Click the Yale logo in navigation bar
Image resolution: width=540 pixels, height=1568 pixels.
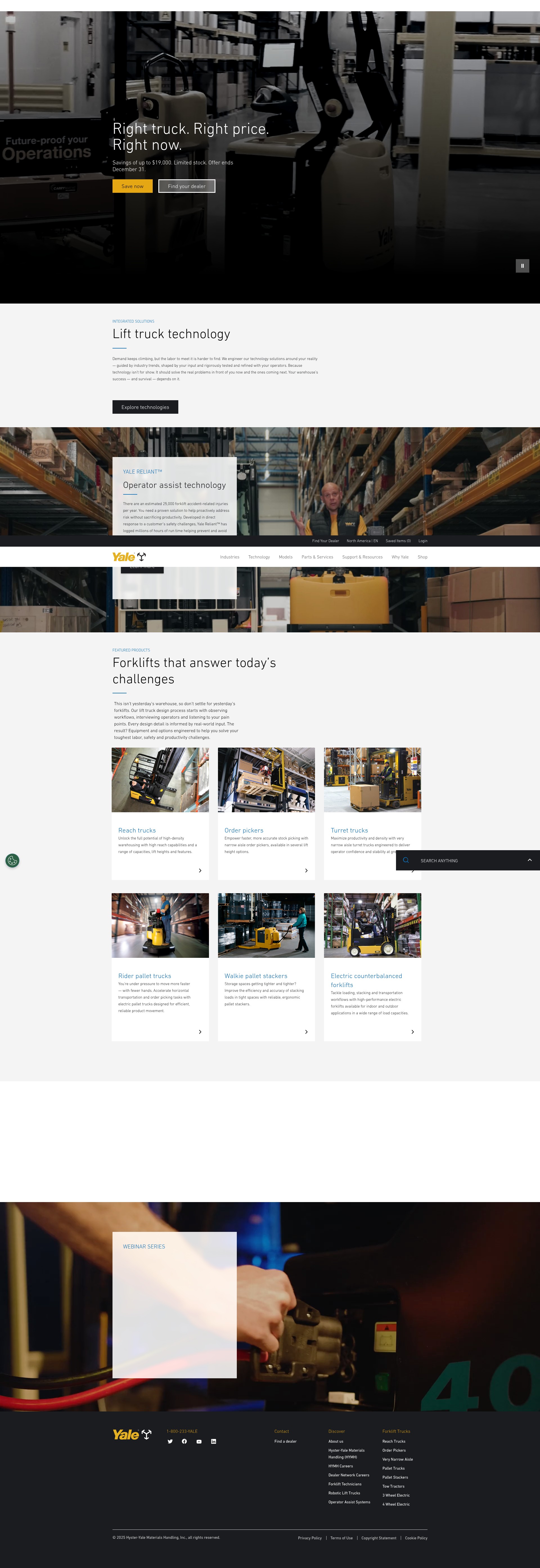129,556
